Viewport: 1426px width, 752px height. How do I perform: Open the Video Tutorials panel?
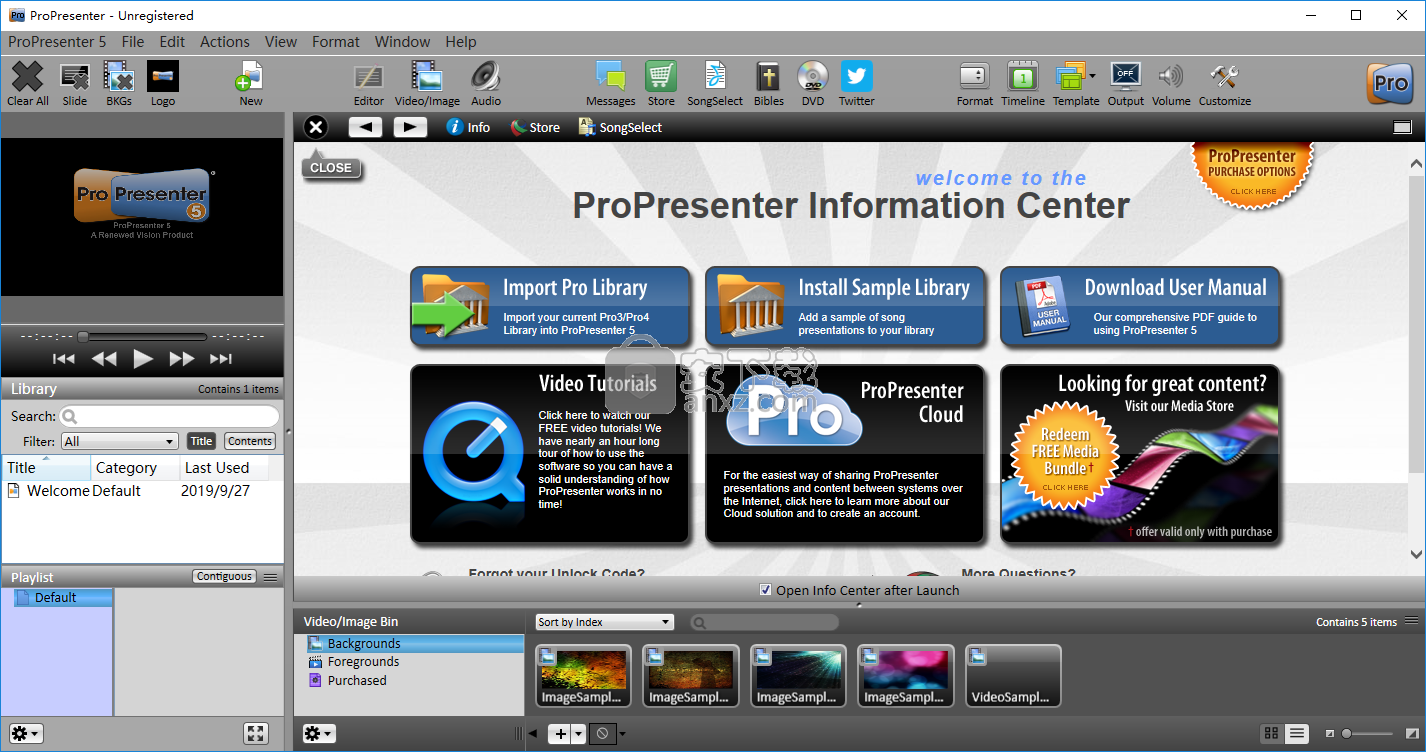tap(550, 454)
